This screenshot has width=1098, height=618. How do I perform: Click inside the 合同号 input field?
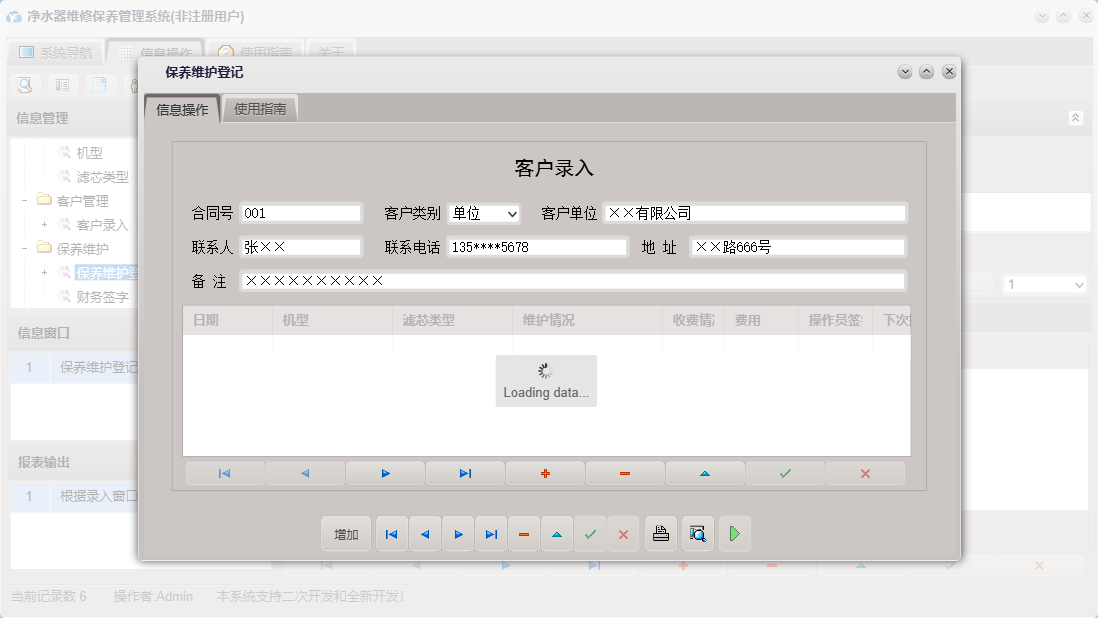click(300, 212)
